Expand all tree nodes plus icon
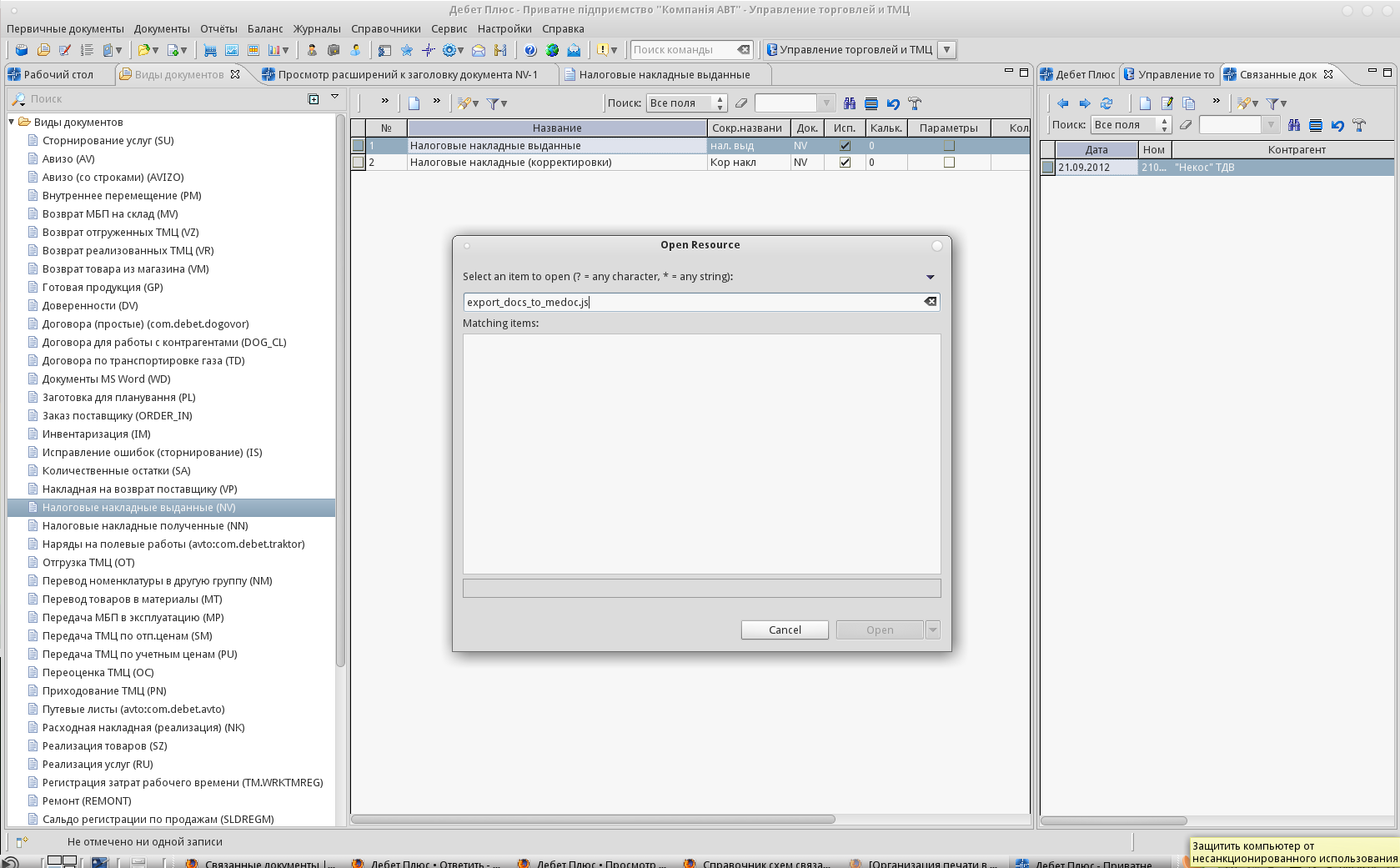 coord(314,98)
